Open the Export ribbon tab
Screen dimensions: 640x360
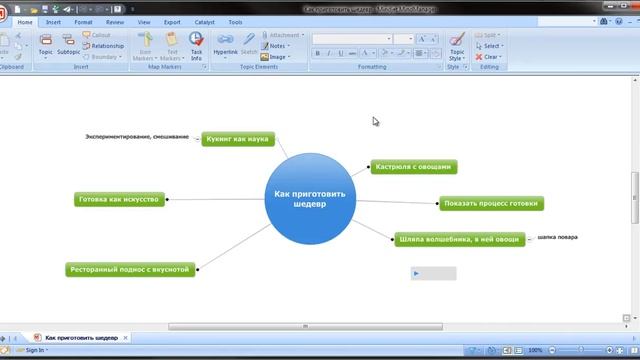[x=172, y=22]
